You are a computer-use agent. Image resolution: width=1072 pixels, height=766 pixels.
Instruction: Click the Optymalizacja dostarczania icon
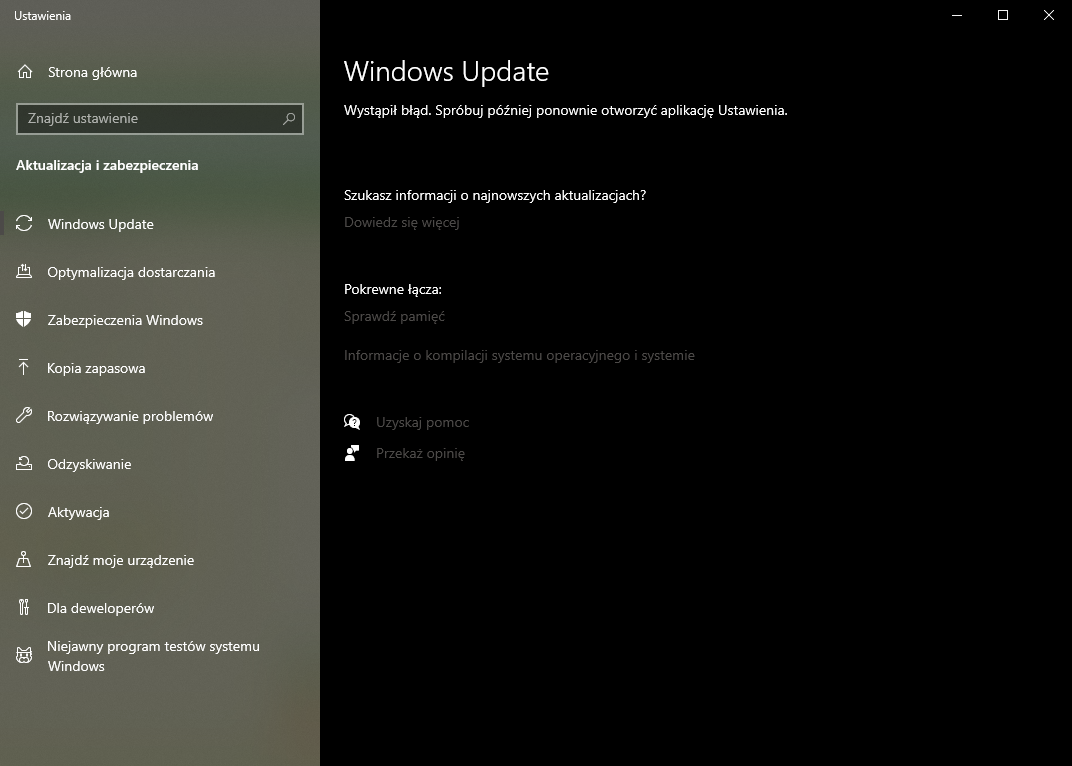24,272
